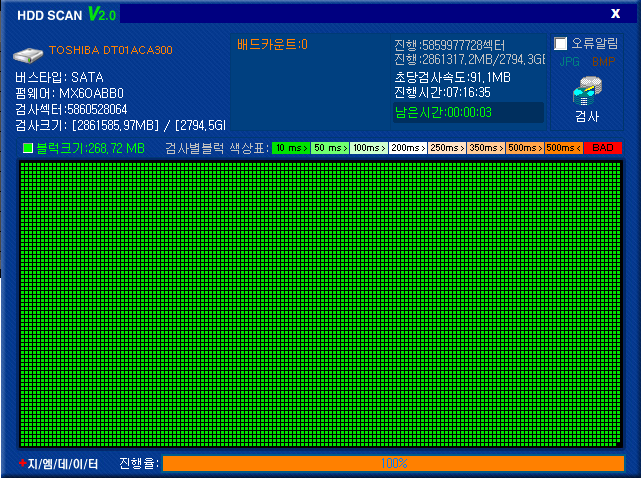The image size is (642, 479).
Task: Click the 진행:2861317.2MB progress text
Action: (469, 60)
